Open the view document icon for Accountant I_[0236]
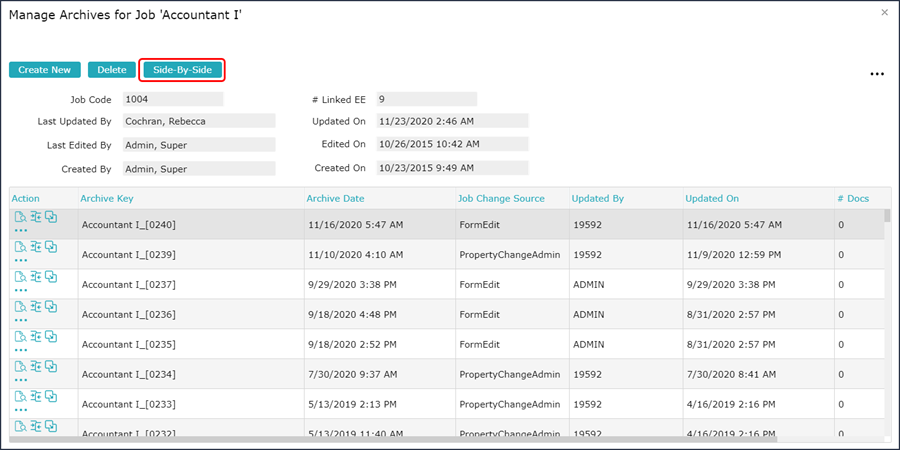Viewport: 900px width, 450px height. tap(21, 307)
